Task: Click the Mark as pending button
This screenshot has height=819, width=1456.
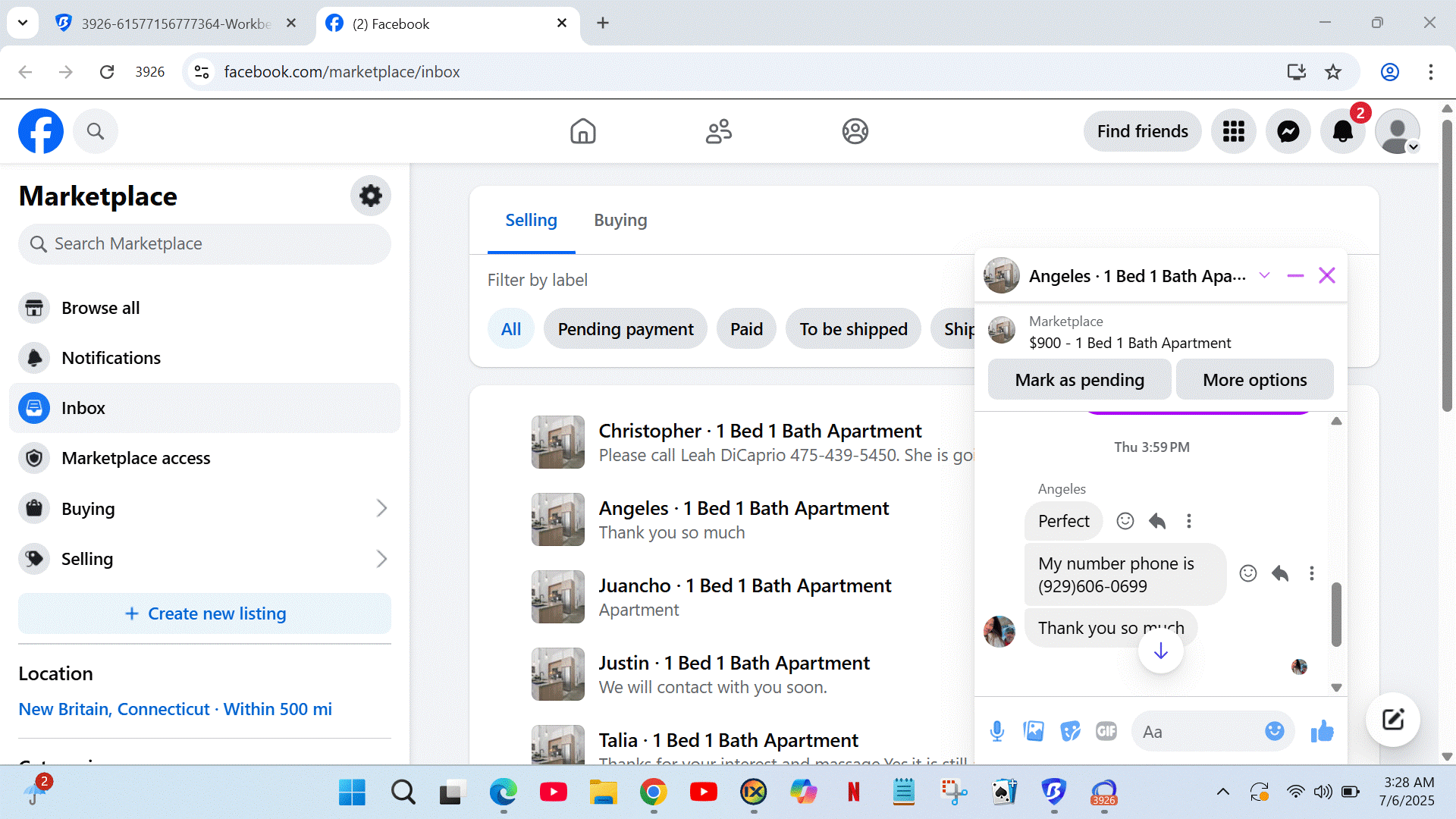Action: [x=1079, y=380]
